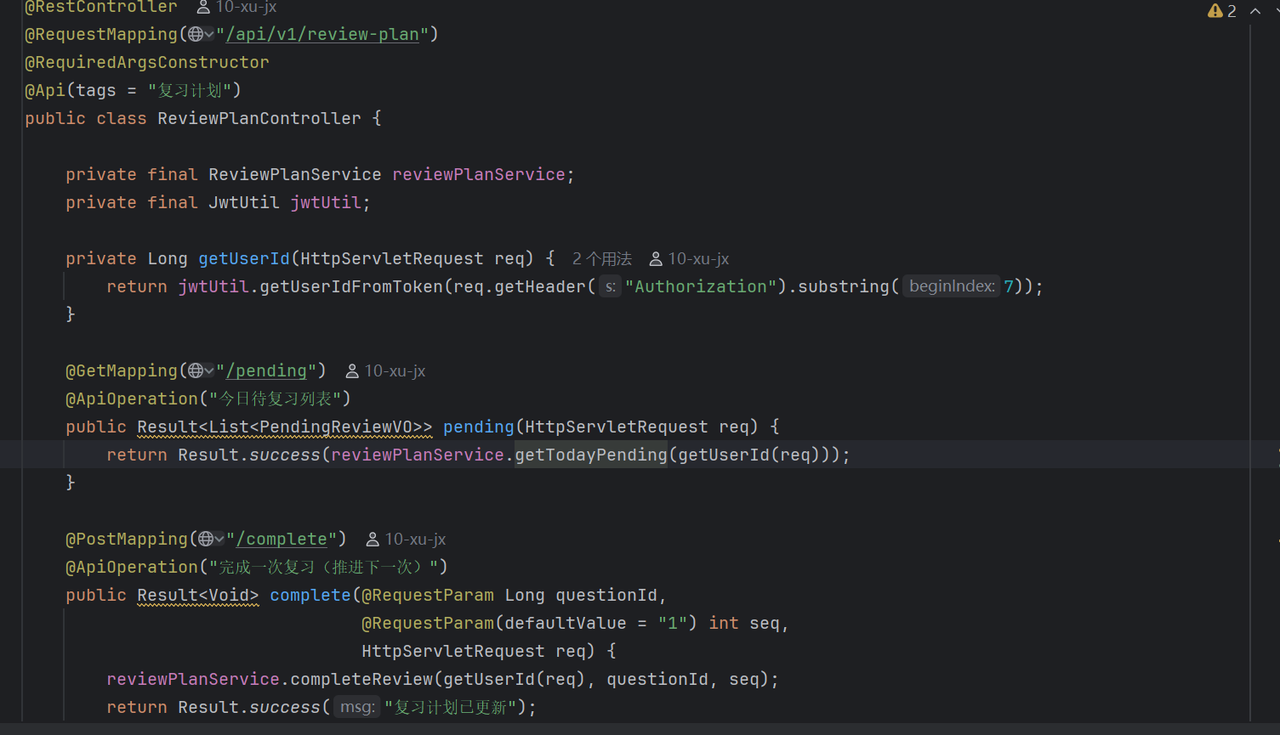Click author hint 10-xu-jx beside @PostMapping

point(406,539)
